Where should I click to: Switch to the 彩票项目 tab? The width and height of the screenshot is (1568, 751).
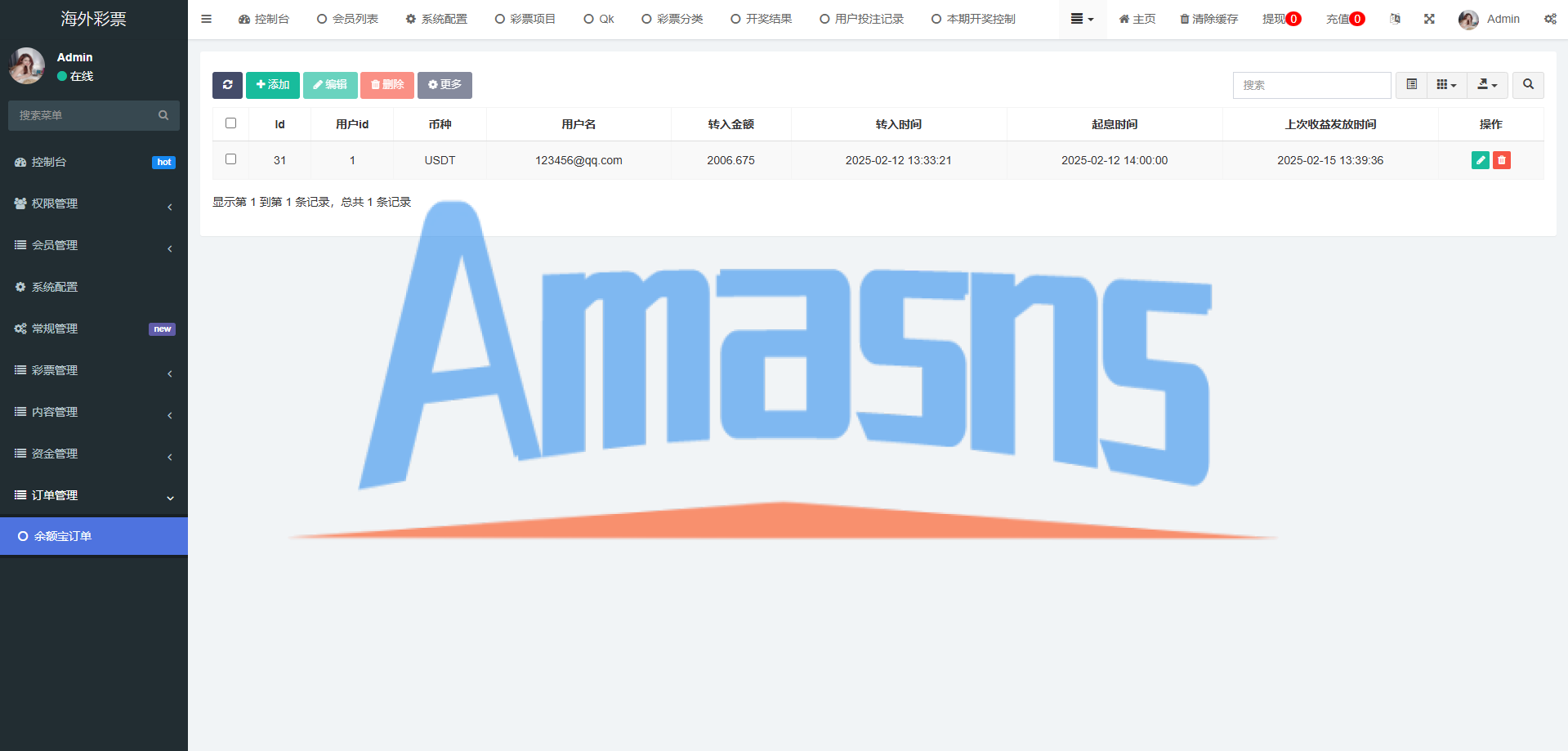click(x=525, y=19)
